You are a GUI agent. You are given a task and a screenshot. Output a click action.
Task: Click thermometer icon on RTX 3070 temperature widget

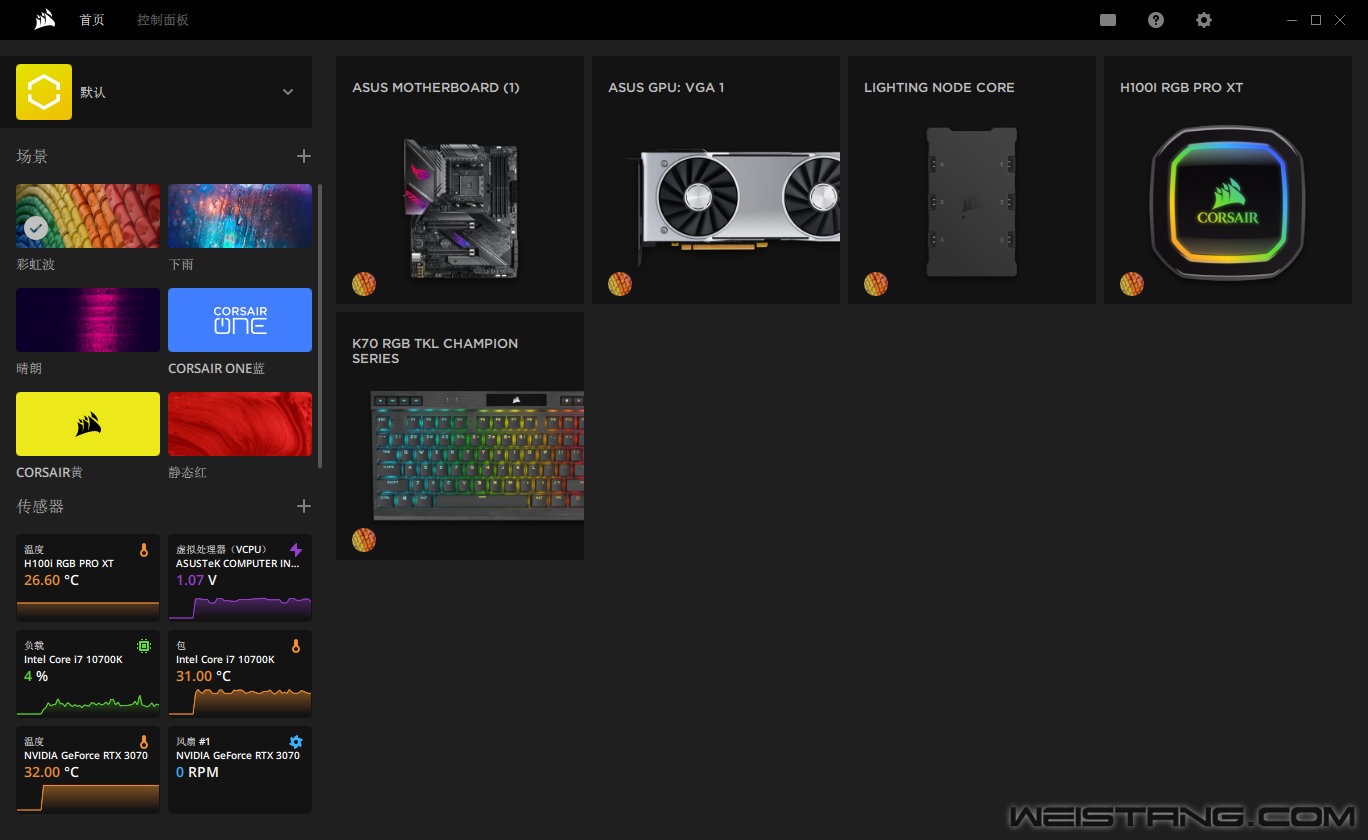point(144,742)
